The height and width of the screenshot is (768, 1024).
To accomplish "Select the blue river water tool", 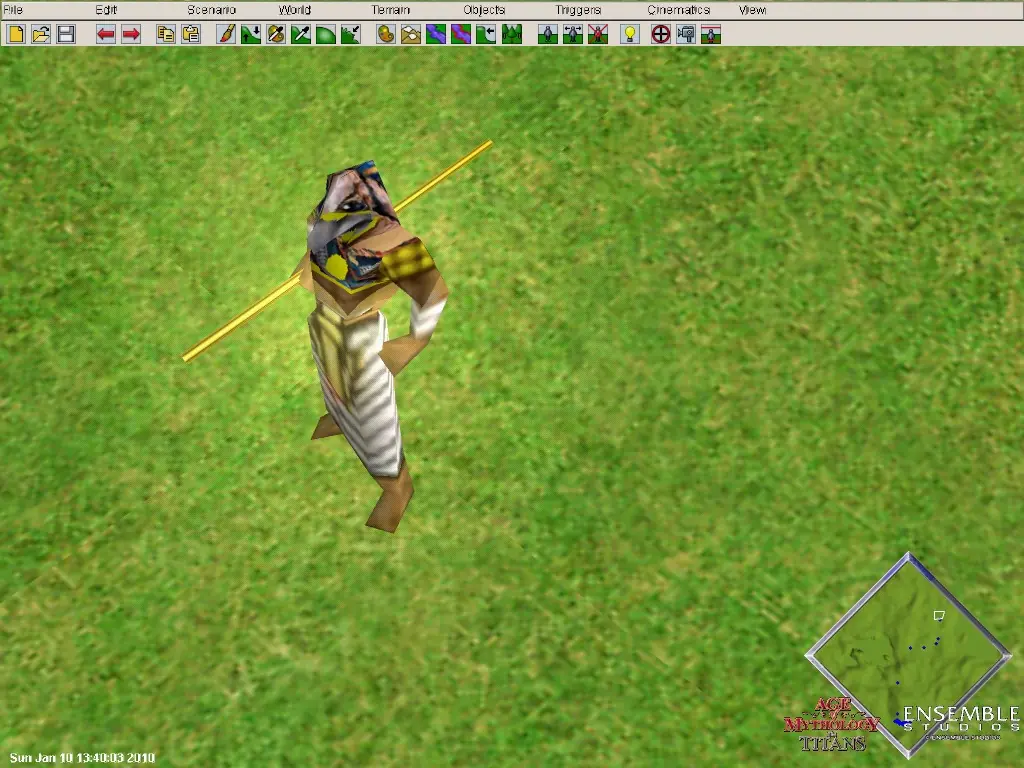I will pyautogui.click(x=436, y=34).
